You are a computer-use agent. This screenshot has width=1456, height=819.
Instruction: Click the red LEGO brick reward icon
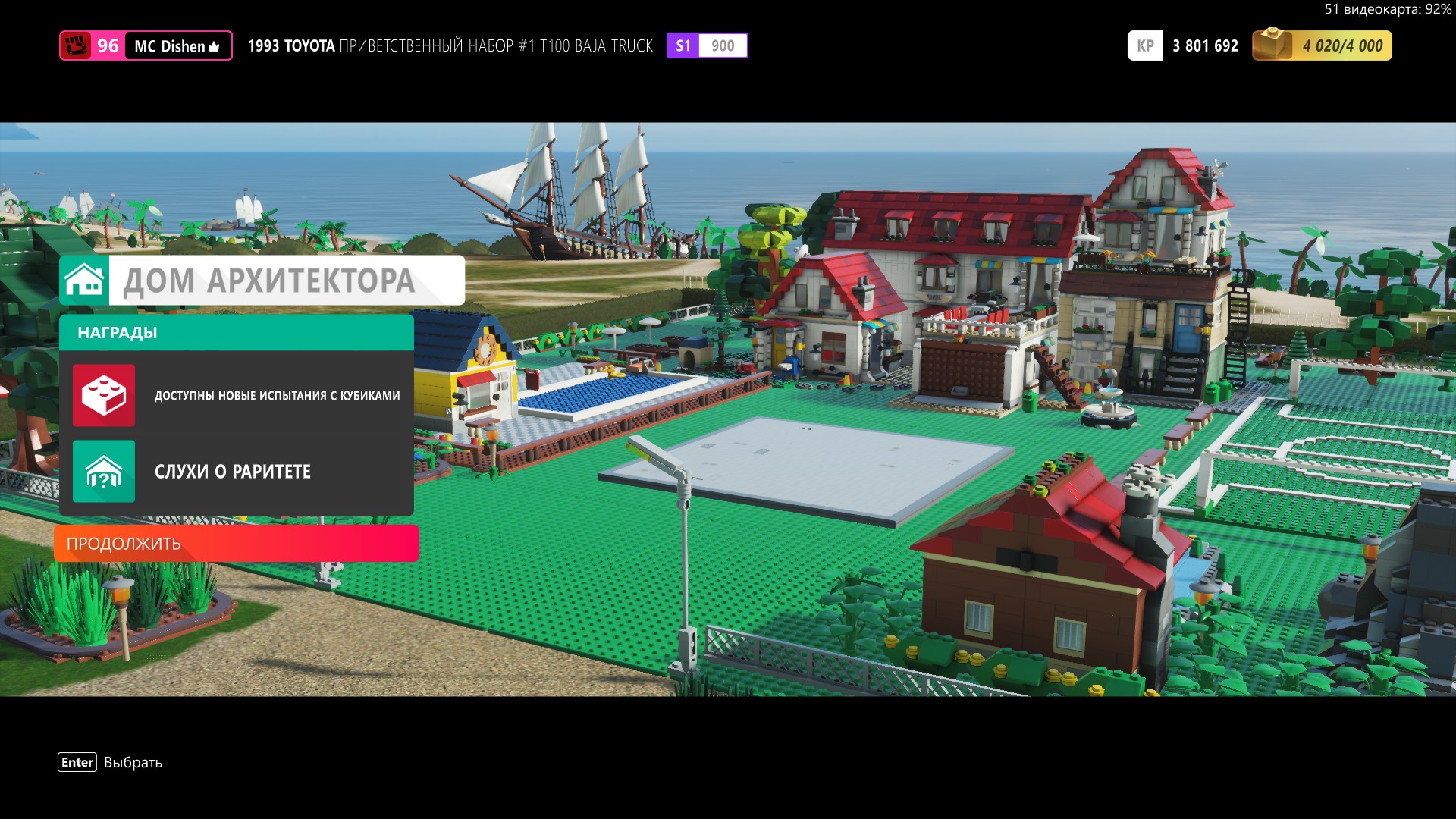tap(104, 395)
